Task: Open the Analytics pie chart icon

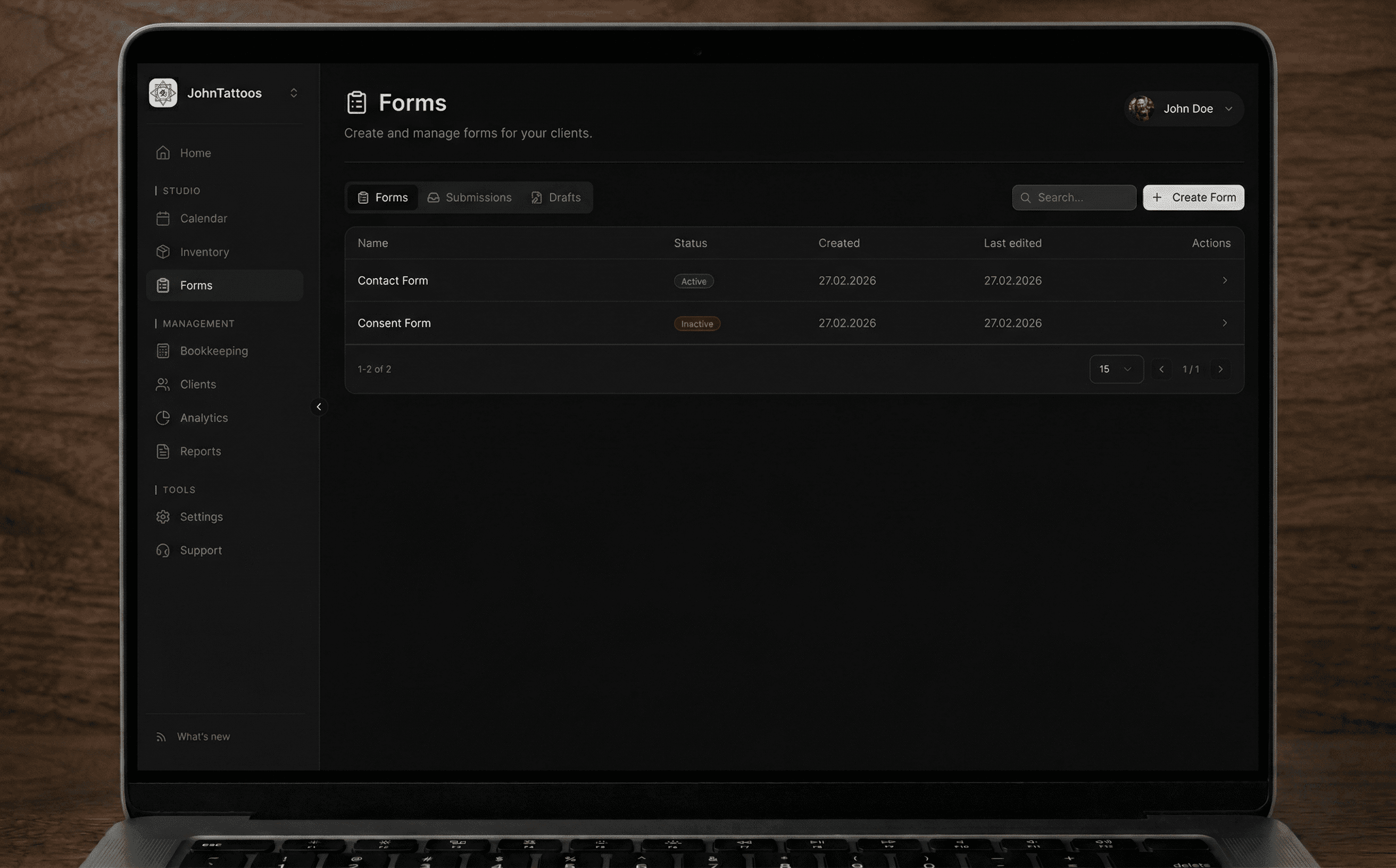Action: click(x=163, y=418)
